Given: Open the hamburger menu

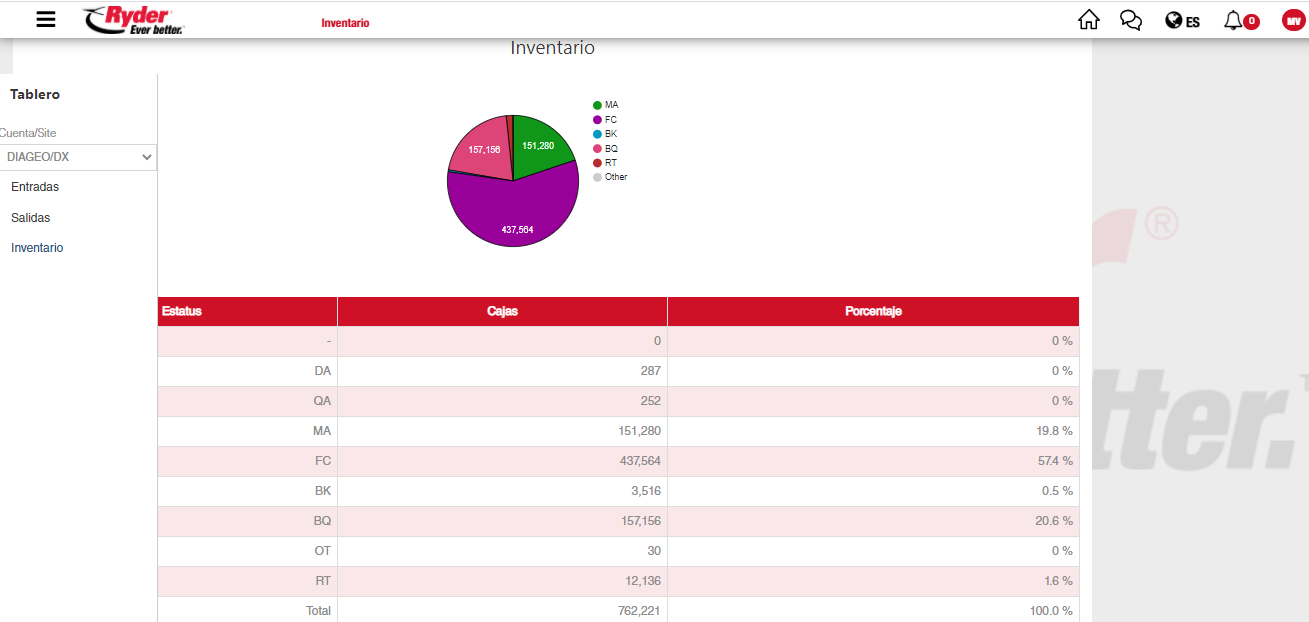Looking at the screenshot, I should [46, 20].
